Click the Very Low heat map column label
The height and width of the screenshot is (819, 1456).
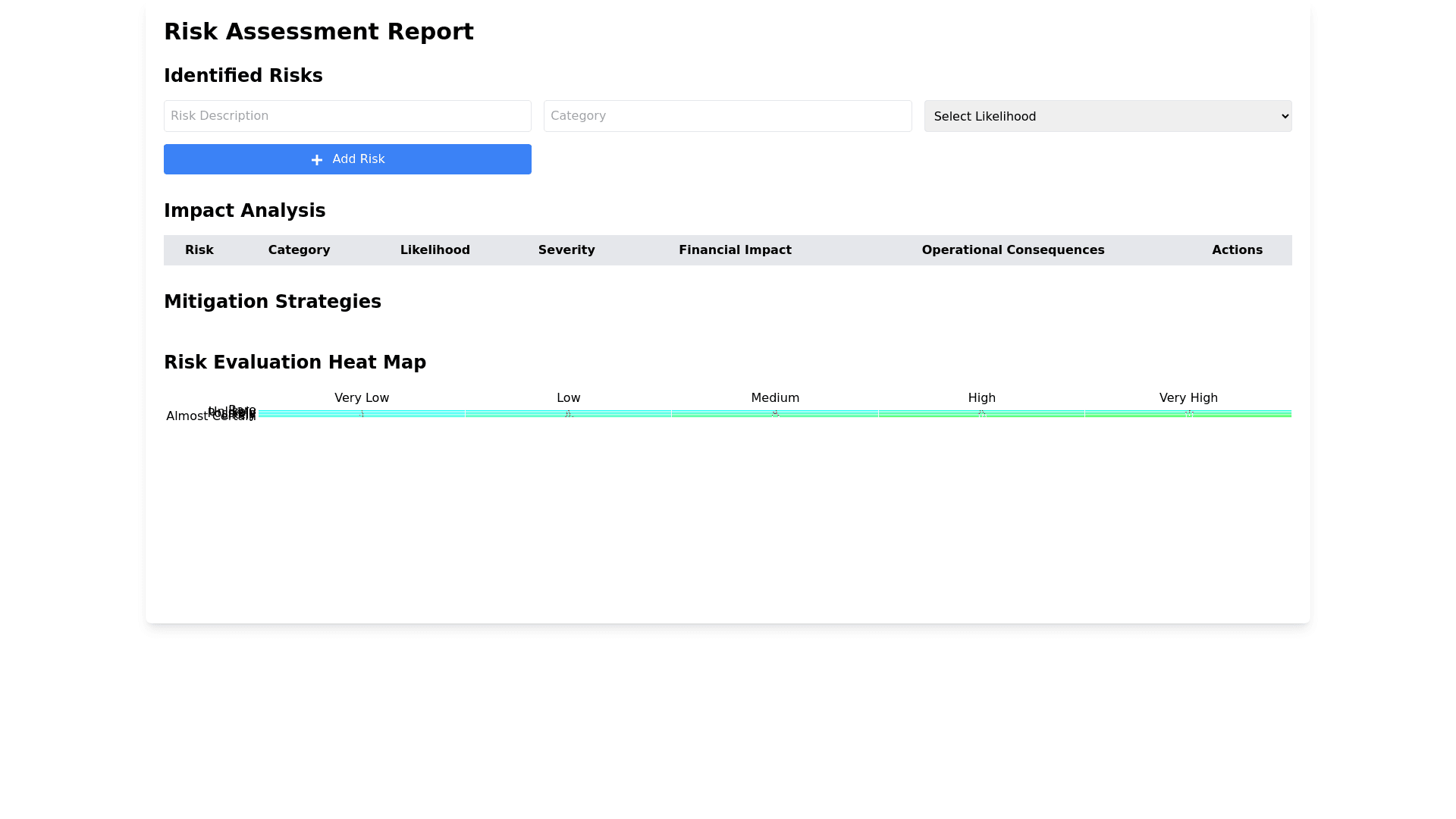362,398
